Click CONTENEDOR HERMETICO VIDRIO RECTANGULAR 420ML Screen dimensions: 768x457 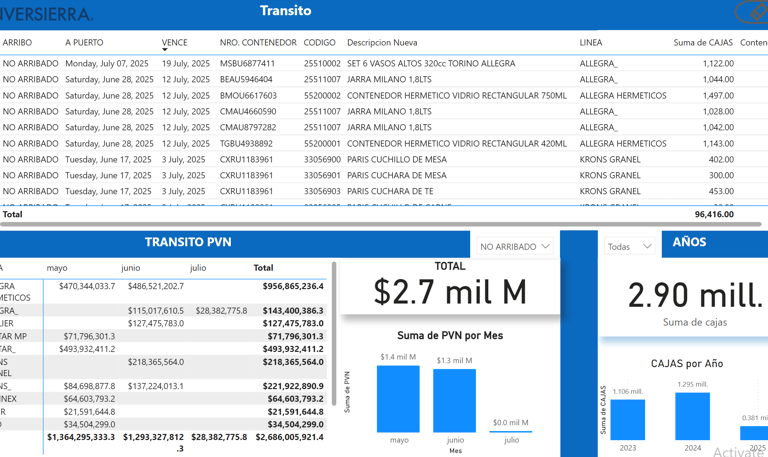(456, 144)
